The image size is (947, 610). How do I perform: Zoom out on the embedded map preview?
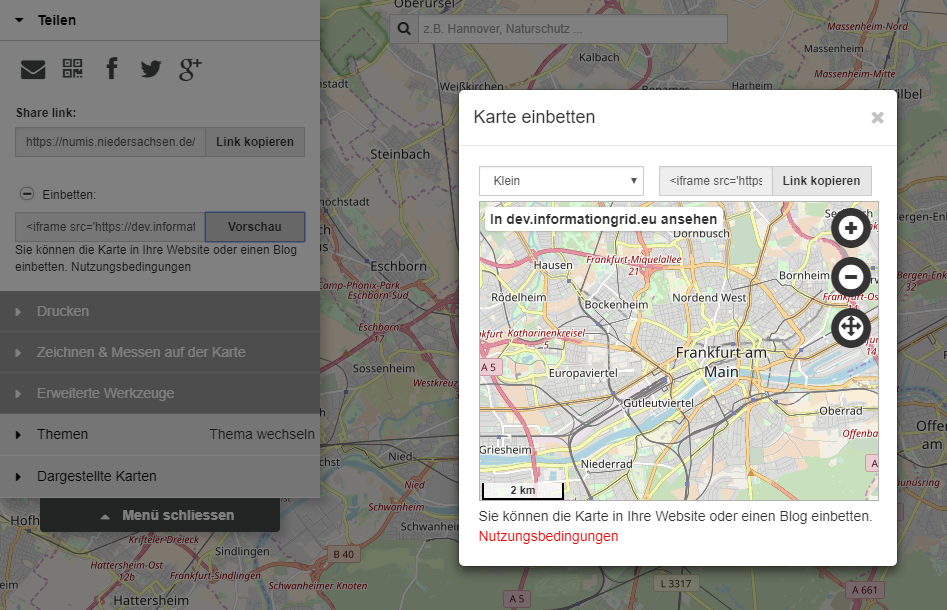(x=850, y=277)
